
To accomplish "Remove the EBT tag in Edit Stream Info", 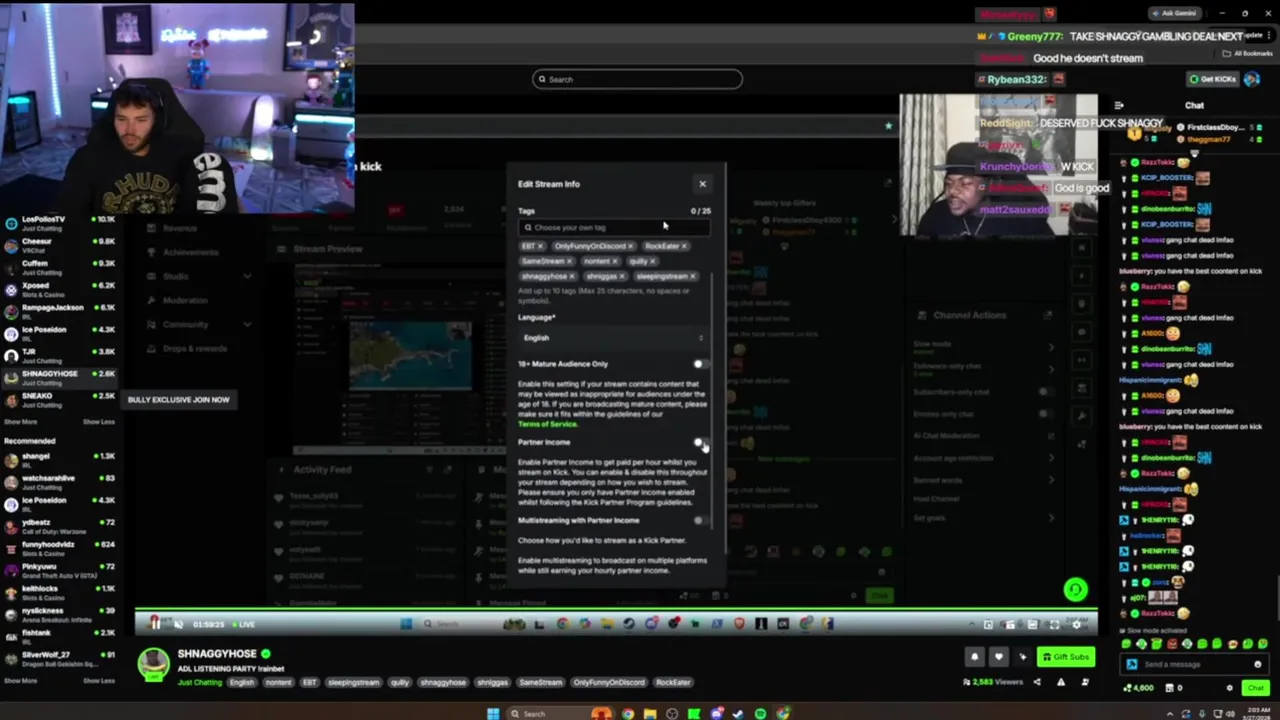I will (x=540, y=246).
